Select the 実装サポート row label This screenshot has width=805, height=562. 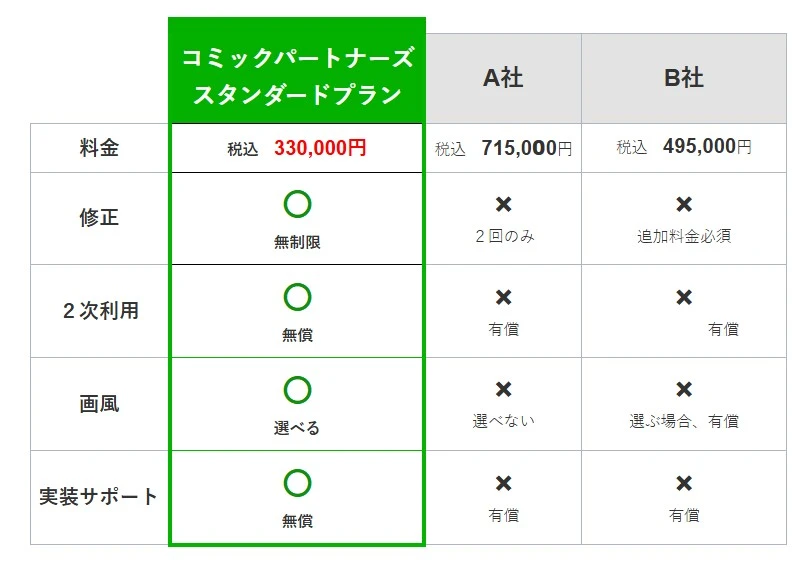[99, 497]
